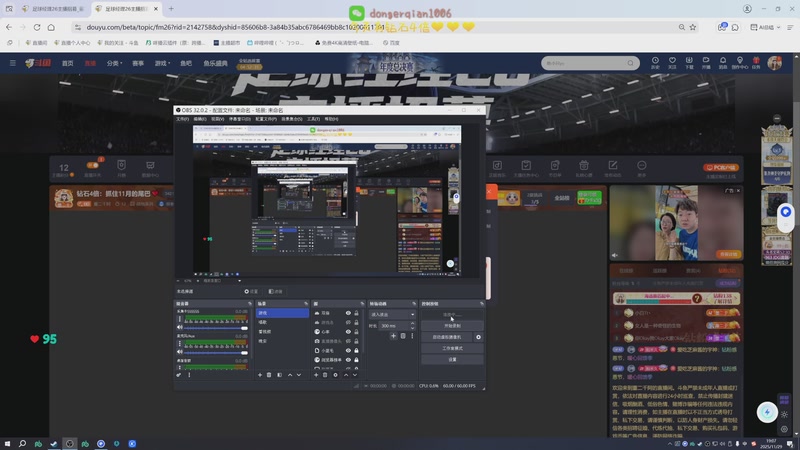Toggle visibility of the camera source

348,341
